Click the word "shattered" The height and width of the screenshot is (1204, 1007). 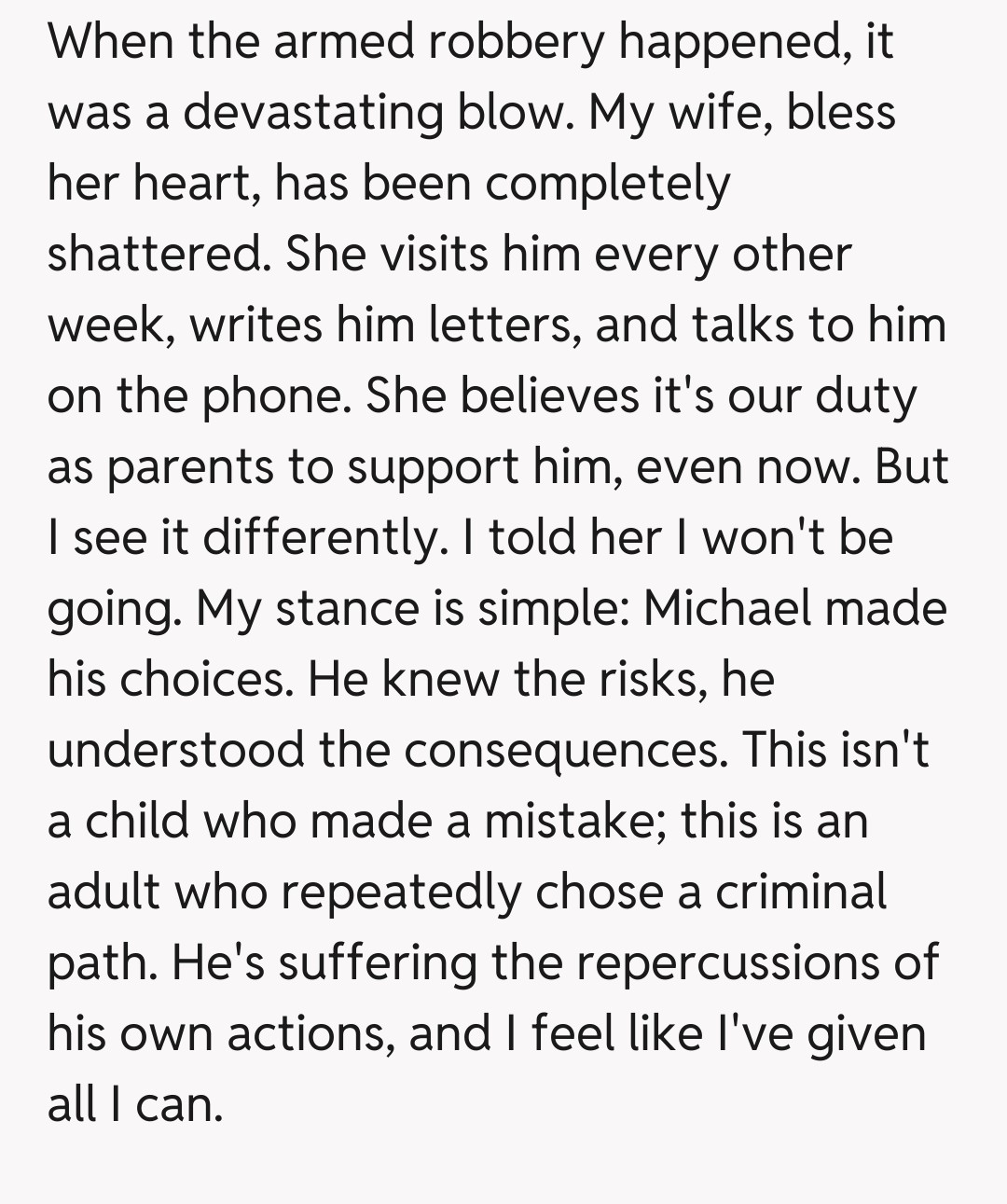(x=154, y=254)
